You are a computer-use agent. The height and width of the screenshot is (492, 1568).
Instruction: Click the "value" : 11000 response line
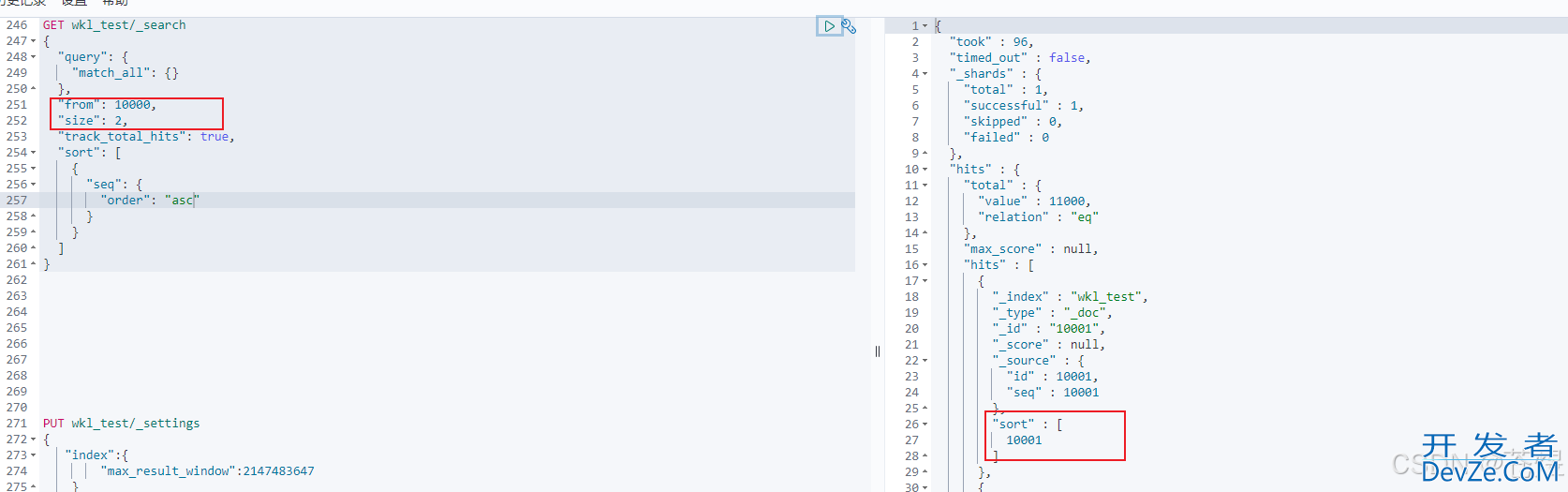click(1034, 201)
